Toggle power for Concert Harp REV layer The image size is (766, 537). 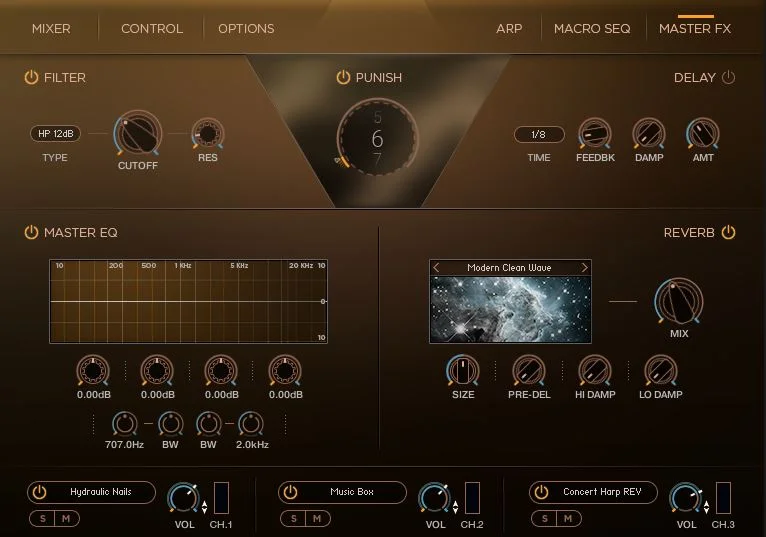click(x=541, y=492)
